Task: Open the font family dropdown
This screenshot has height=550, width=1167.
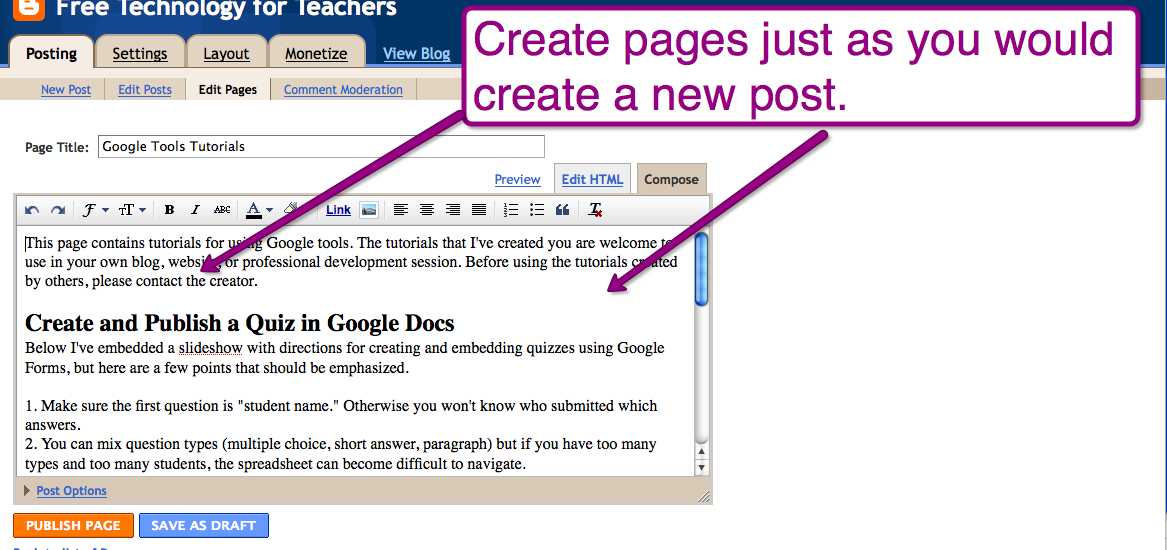Action: 95,211
